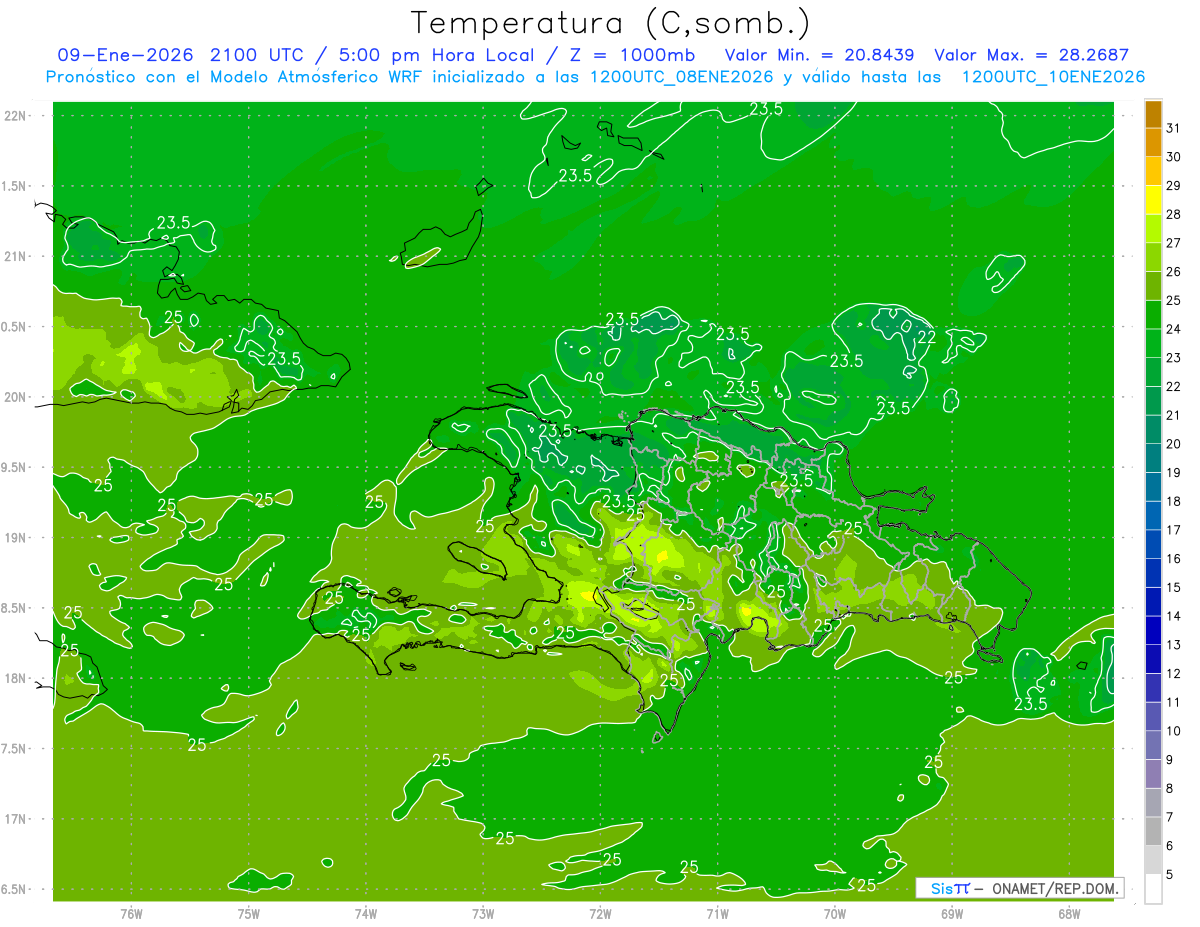Viewport: 1200px width, 927px height.
Task: Click the '6.5N' latitude axis label
Action: tap(15, 889)
